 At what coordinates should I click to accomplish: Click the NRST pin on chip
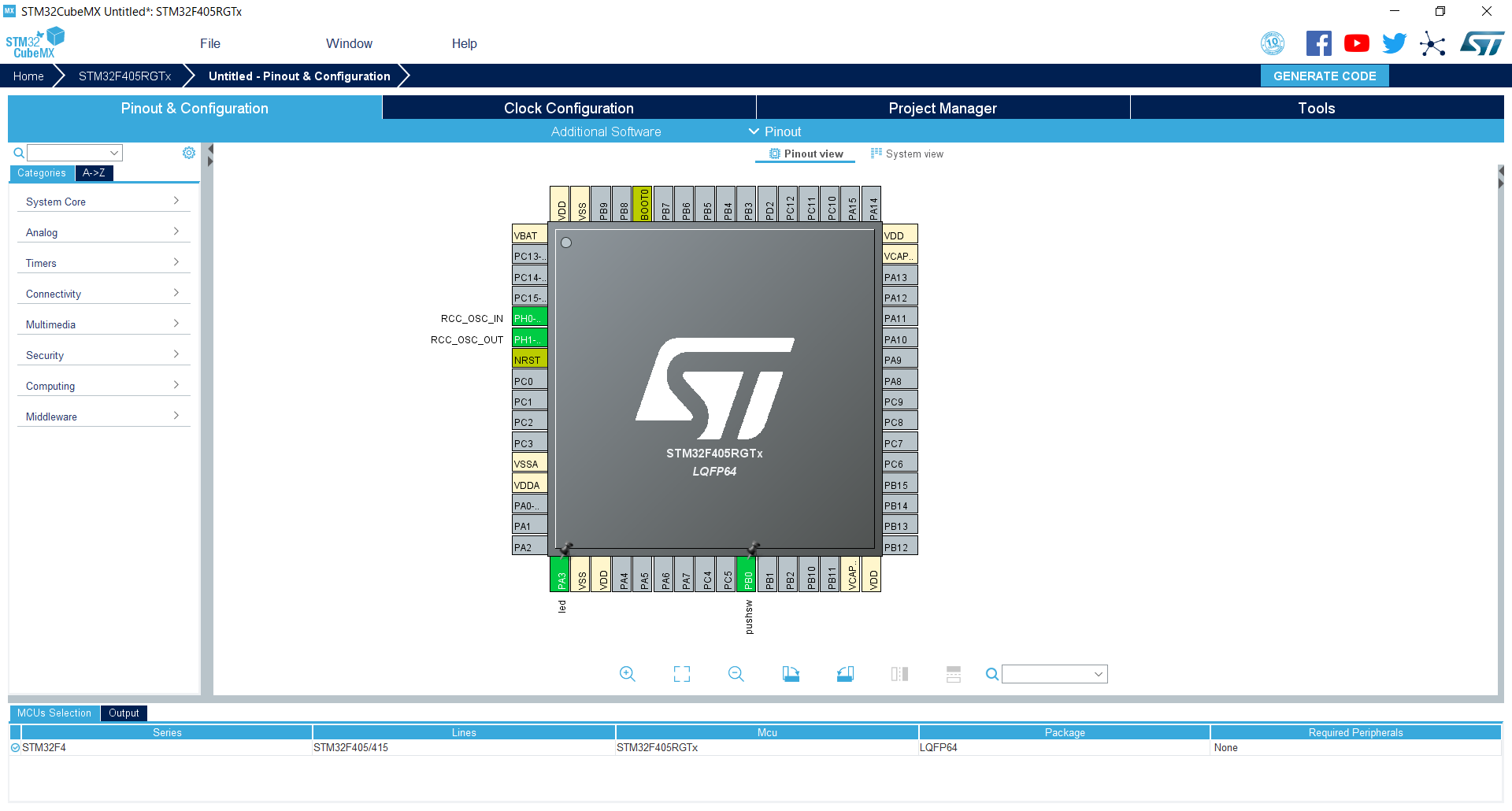529,360
